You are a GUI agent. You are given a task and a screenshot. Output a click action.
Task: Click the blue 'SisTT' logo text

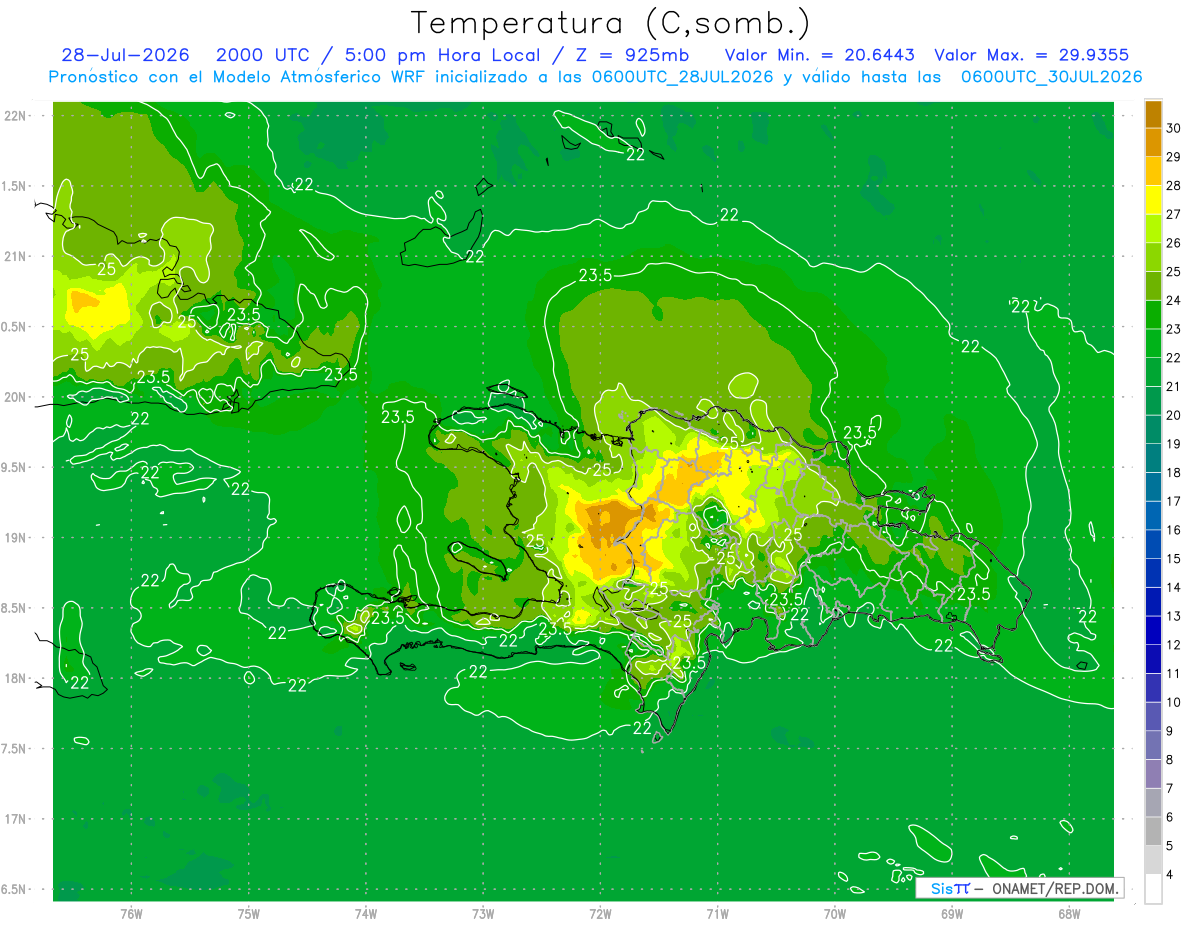coord(949,888)
